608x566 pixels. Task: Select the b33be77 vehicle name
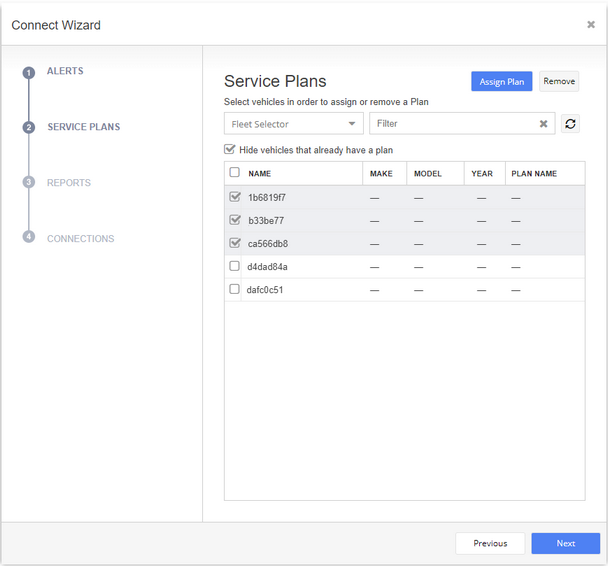pyautogui.click(x=266, y=221)
